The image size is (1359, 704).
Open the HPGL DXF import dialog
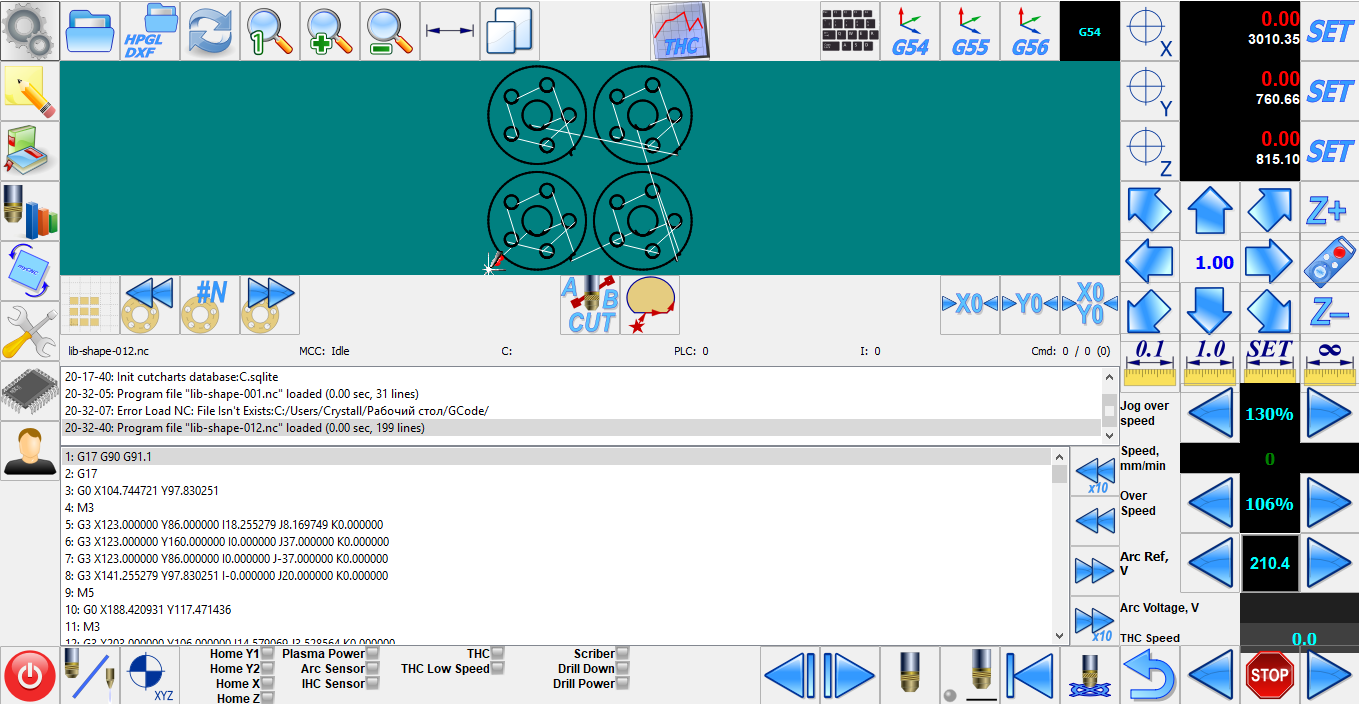click(x=150, y=31)
